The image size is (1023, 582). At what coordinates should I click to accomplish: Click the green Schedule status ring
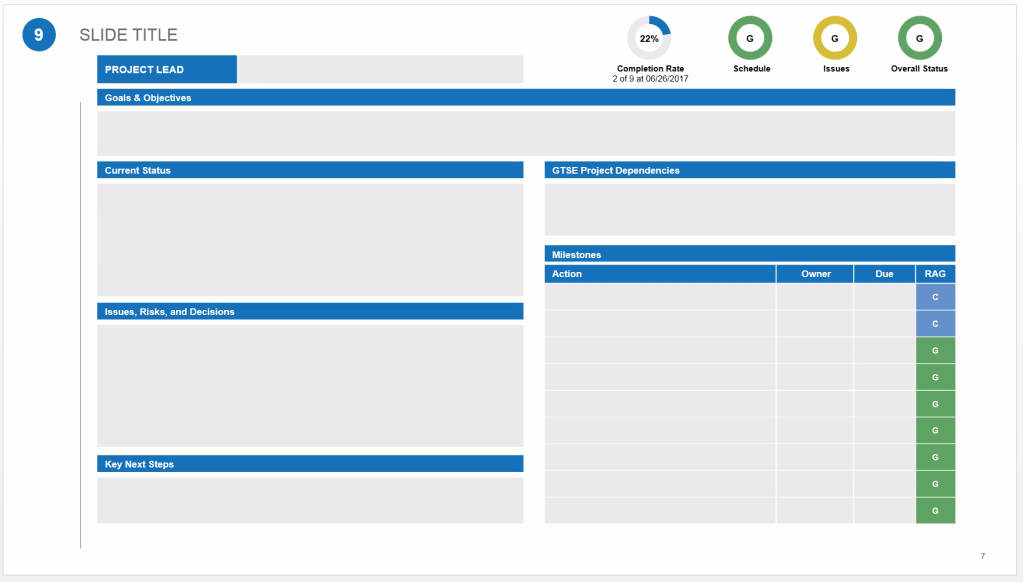click(x=750, y=38)
